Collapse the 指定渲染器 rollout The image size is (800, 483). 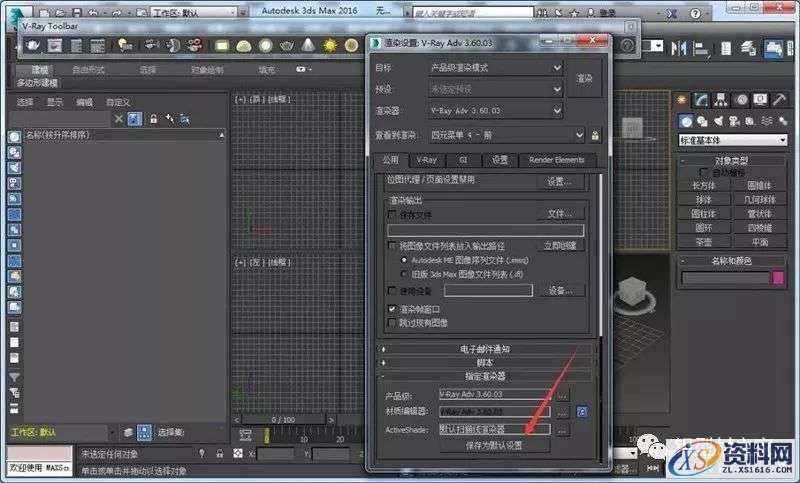486,376
